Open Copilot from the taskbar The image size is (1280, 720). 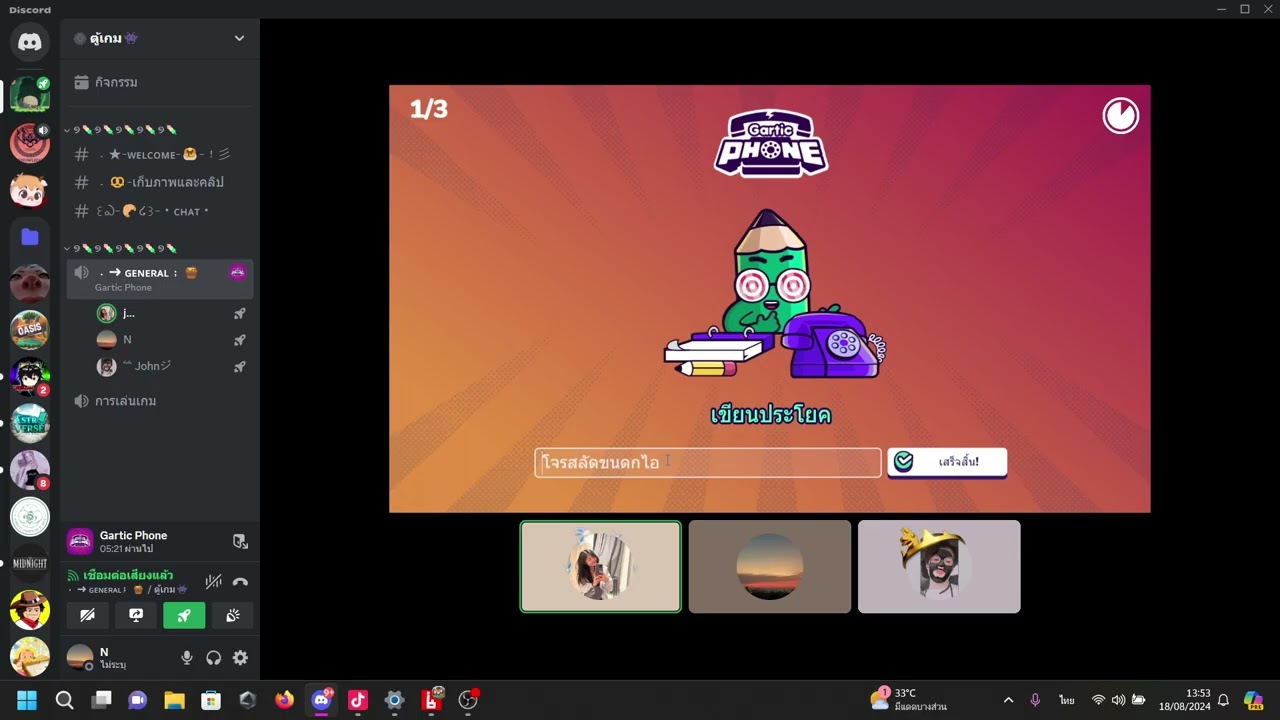(x=1254, y=700)
